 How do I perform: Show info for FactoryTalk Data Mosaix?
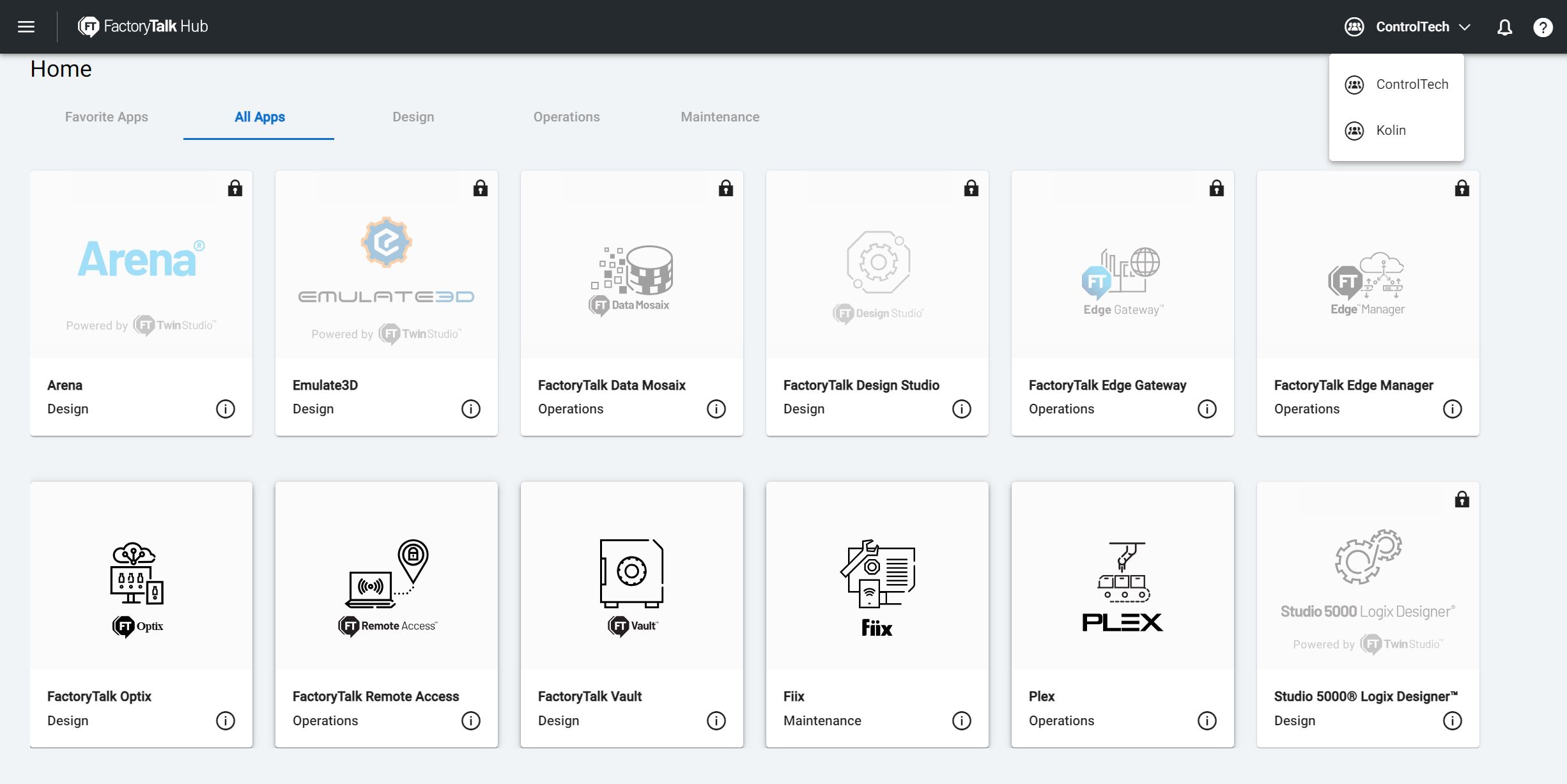(x=716, y=409)
